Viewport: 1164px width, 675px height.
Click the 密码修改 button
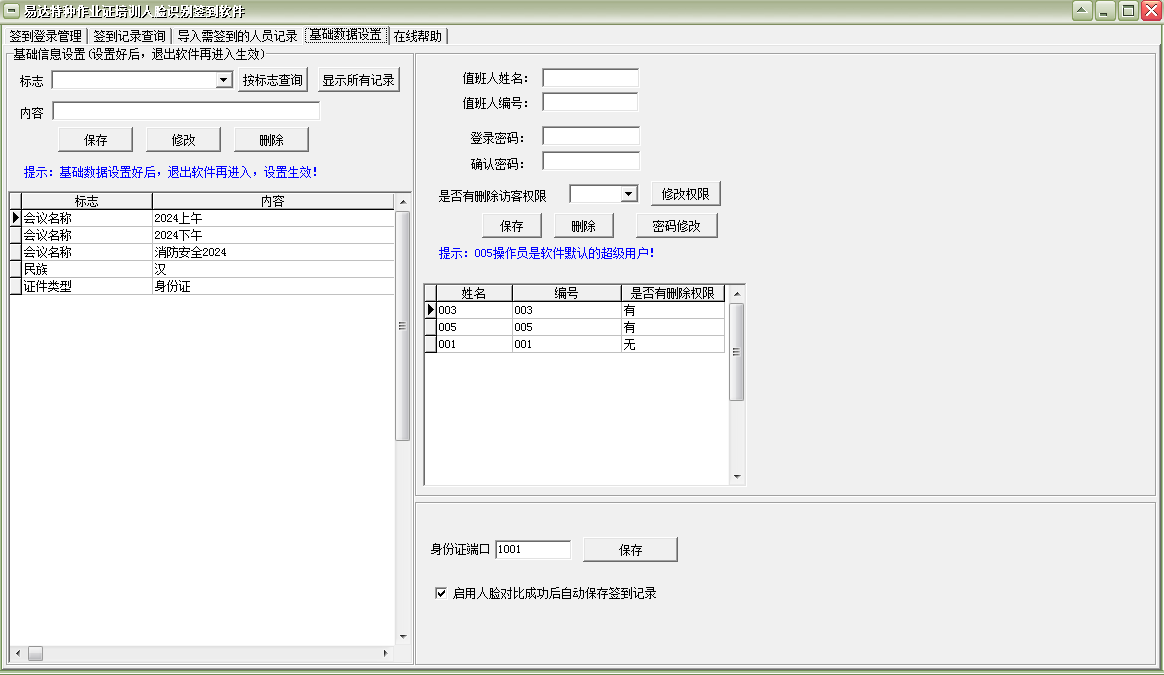(676, 226)
